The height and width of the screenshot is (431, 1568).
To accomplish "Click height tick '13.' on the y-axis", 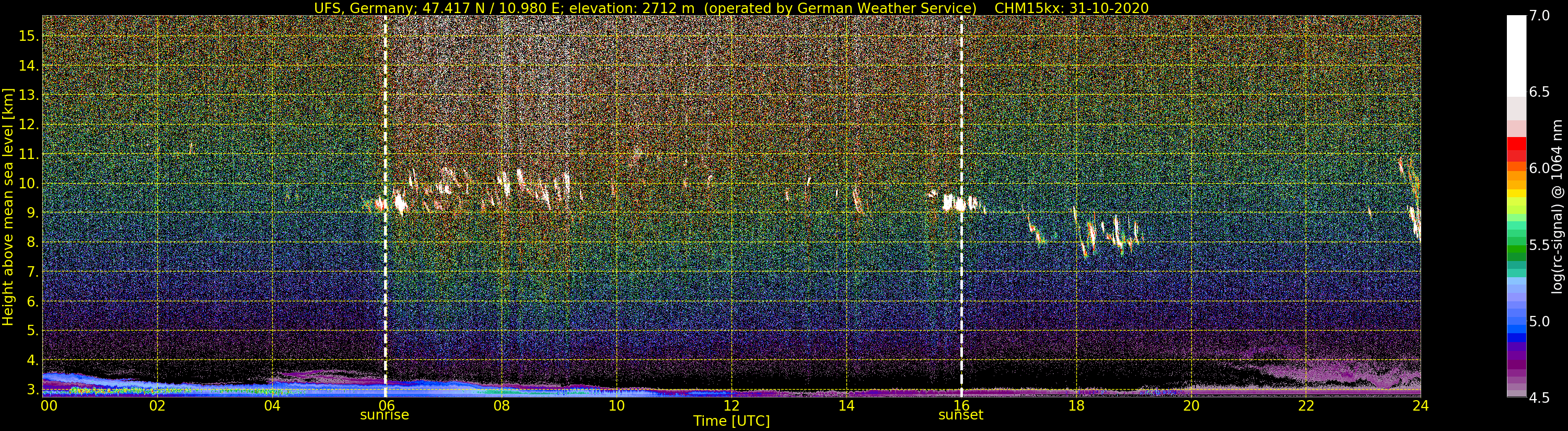I will click(29, 96).
